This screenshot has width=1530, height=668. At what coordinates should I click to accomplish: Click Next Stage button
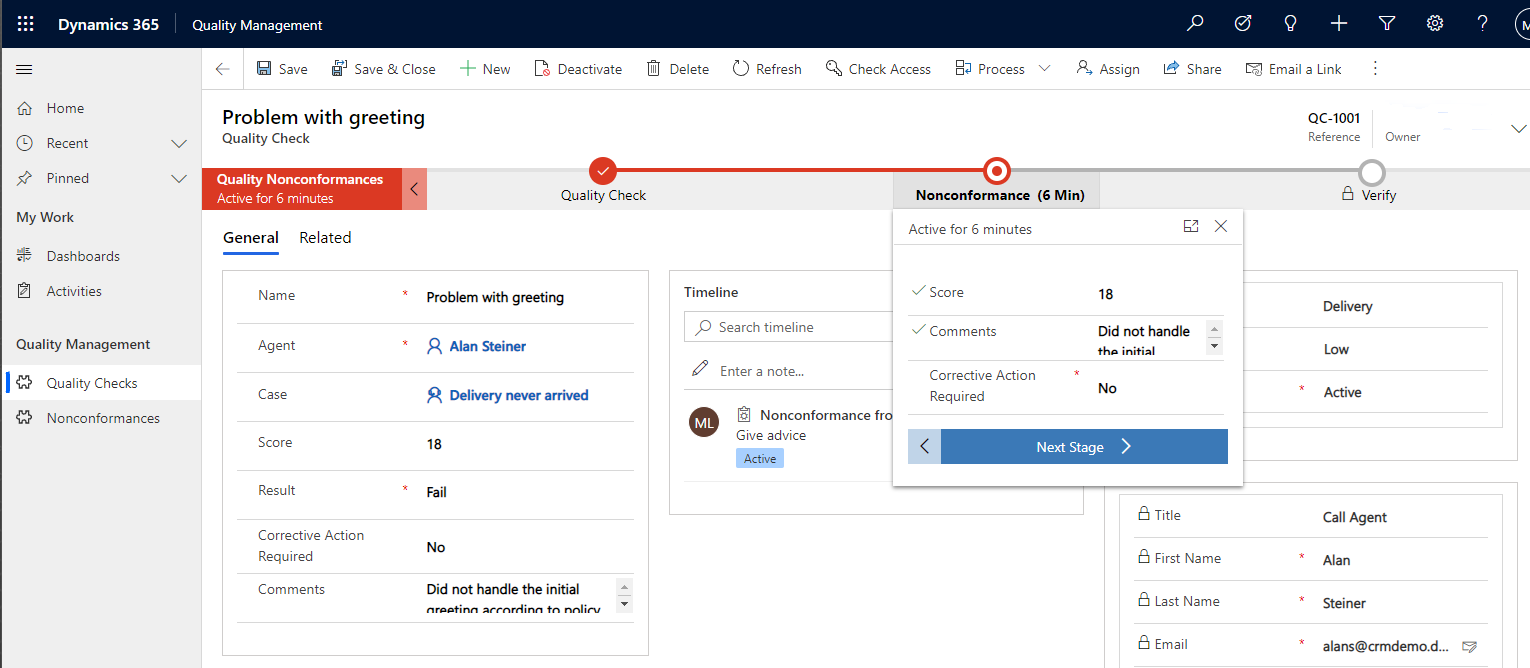(x=1084, y=447)
